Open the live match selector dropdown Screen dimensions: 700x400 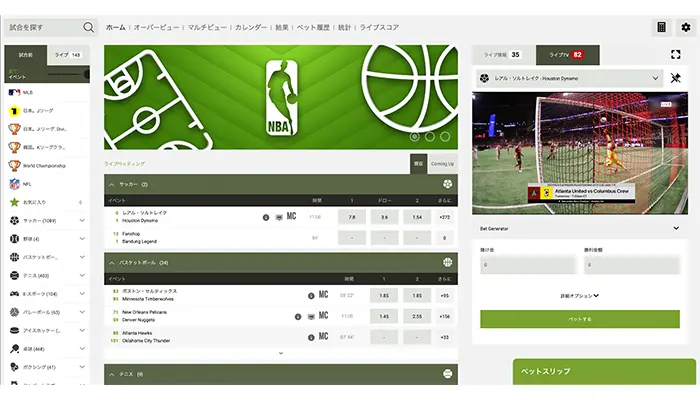[570, 79]
